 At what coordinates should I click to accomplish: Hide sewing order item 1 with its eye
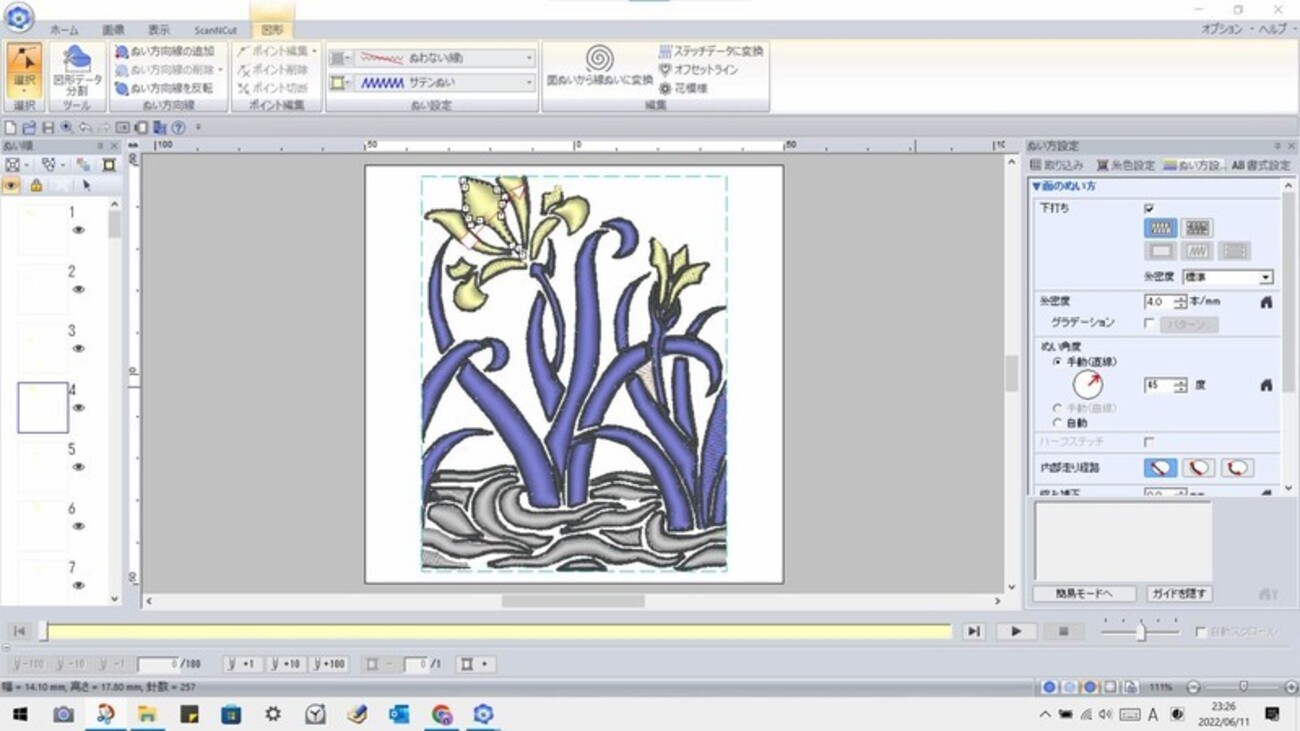tap(78, 230)
